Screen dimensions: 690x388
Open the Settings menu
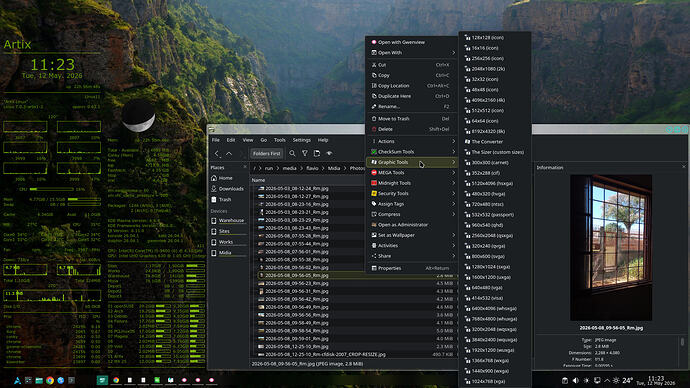[x=301, y=140]
